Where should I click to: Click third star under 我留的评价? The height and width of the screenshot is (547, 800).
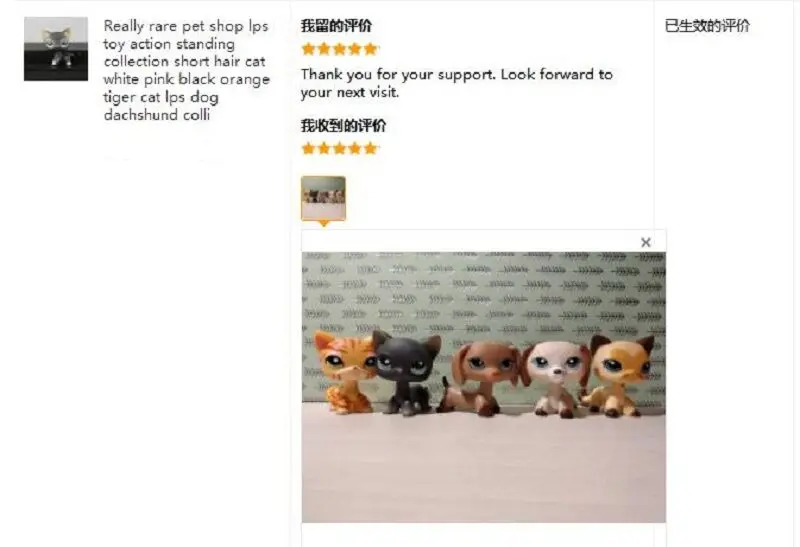339,49
